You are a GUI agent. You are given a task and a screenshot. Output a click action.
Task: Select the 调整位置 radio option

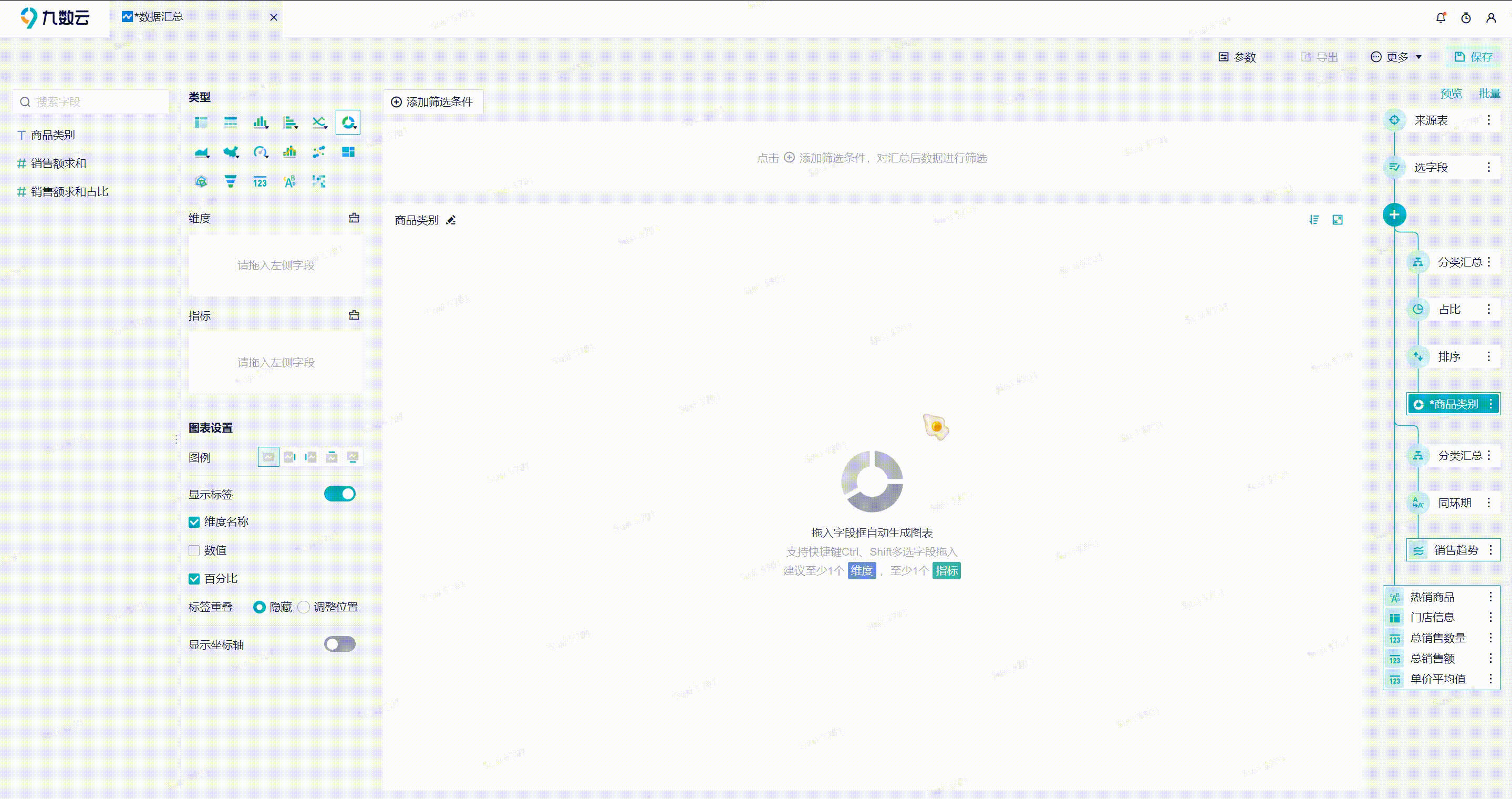(x=304, y=607)
